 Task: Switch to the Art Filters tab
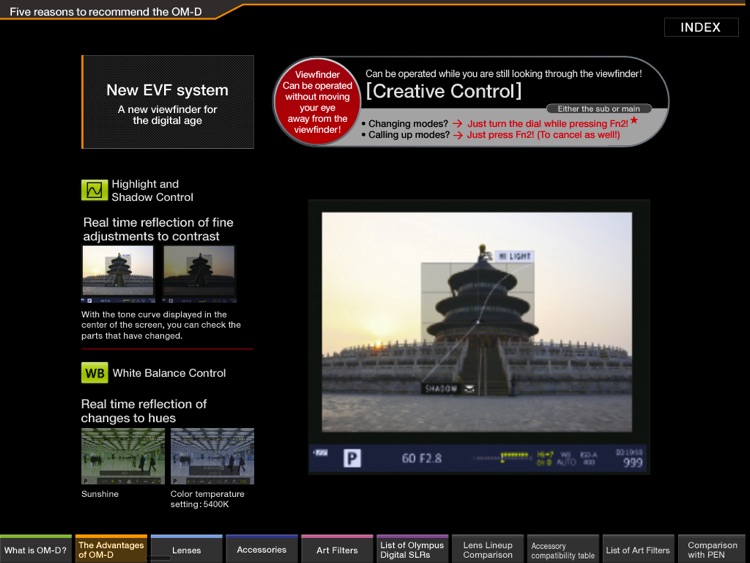click(x=337, y=549)
